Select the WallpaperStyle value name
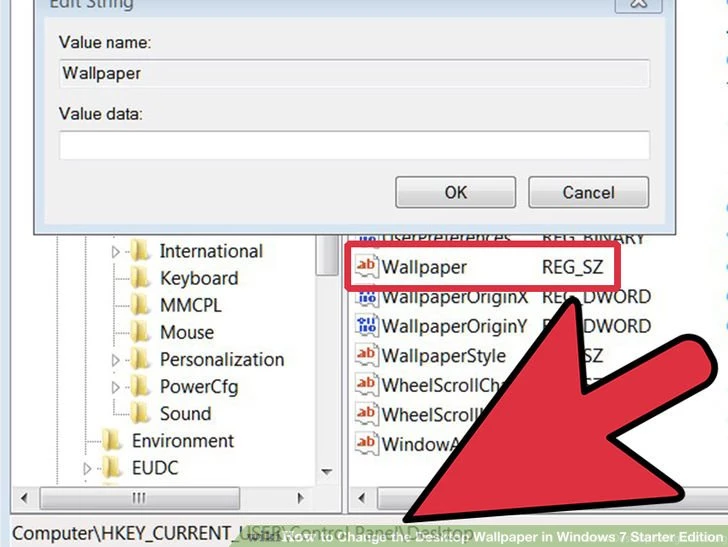 (x=443, y=356)
